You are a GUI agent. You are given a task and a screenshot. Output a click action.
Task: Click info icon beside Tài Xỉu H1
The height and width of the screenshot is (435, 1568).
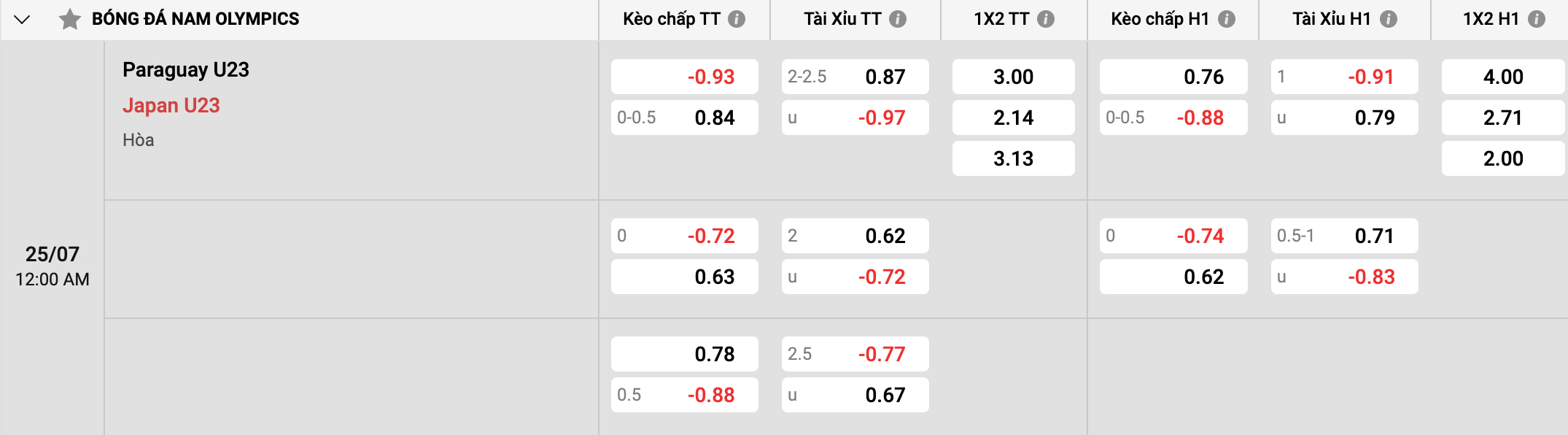coord(1389,19)
